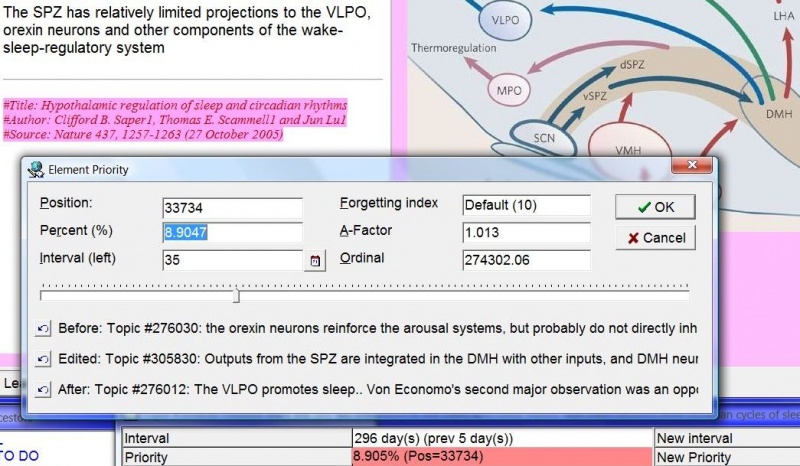800x466 pixels.
Task: Select the After: Topic #276012 line
Action: click(x=378, y=389)
